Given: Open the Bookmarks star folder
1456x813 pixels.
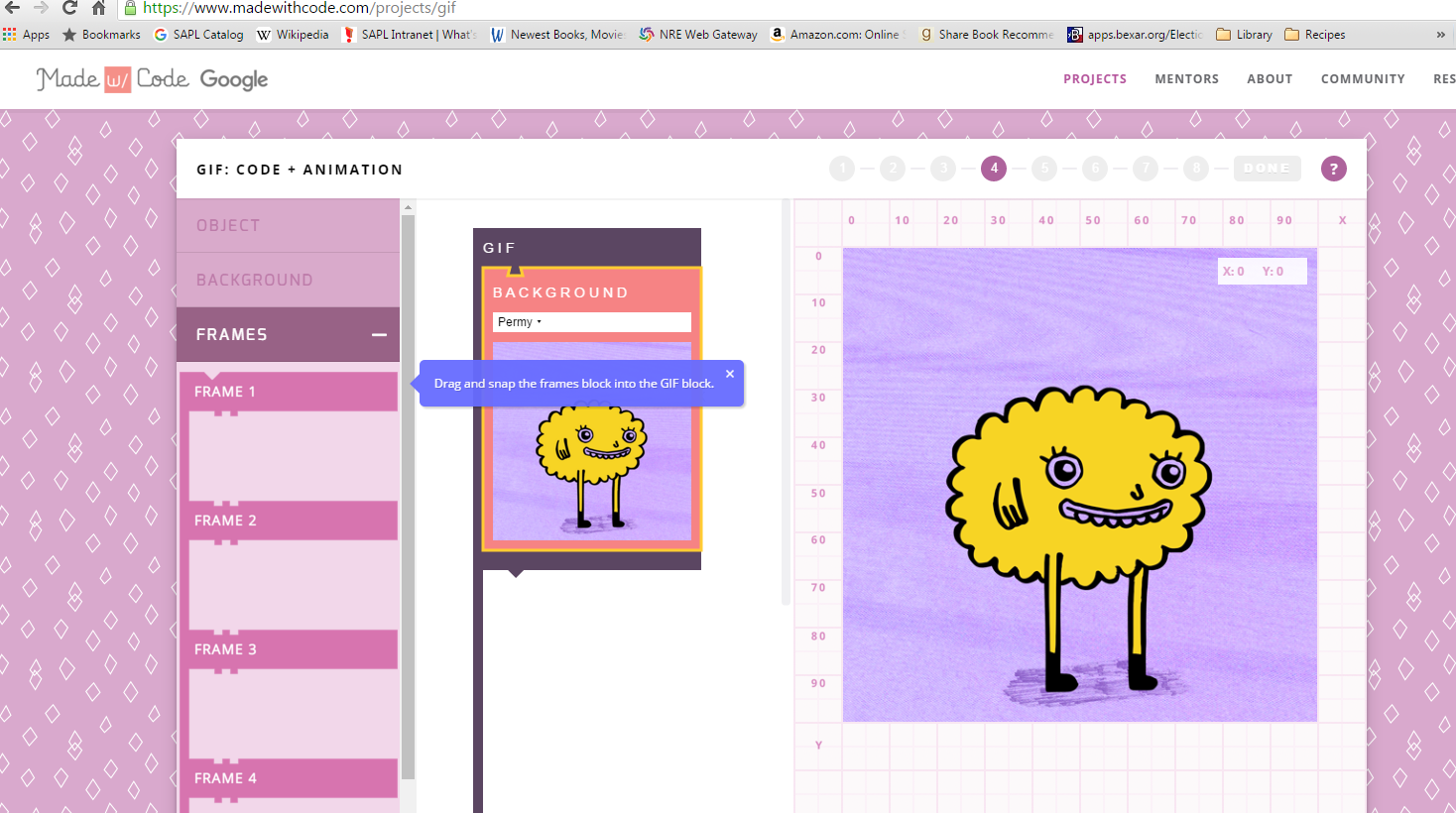Looking at the screenshot, I should [101, 35].
